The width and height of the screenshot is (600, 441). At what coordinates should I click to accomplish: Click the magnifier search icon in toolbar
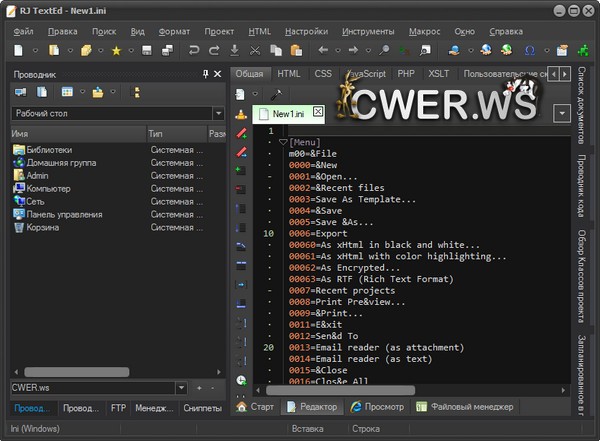coord(384,50)
